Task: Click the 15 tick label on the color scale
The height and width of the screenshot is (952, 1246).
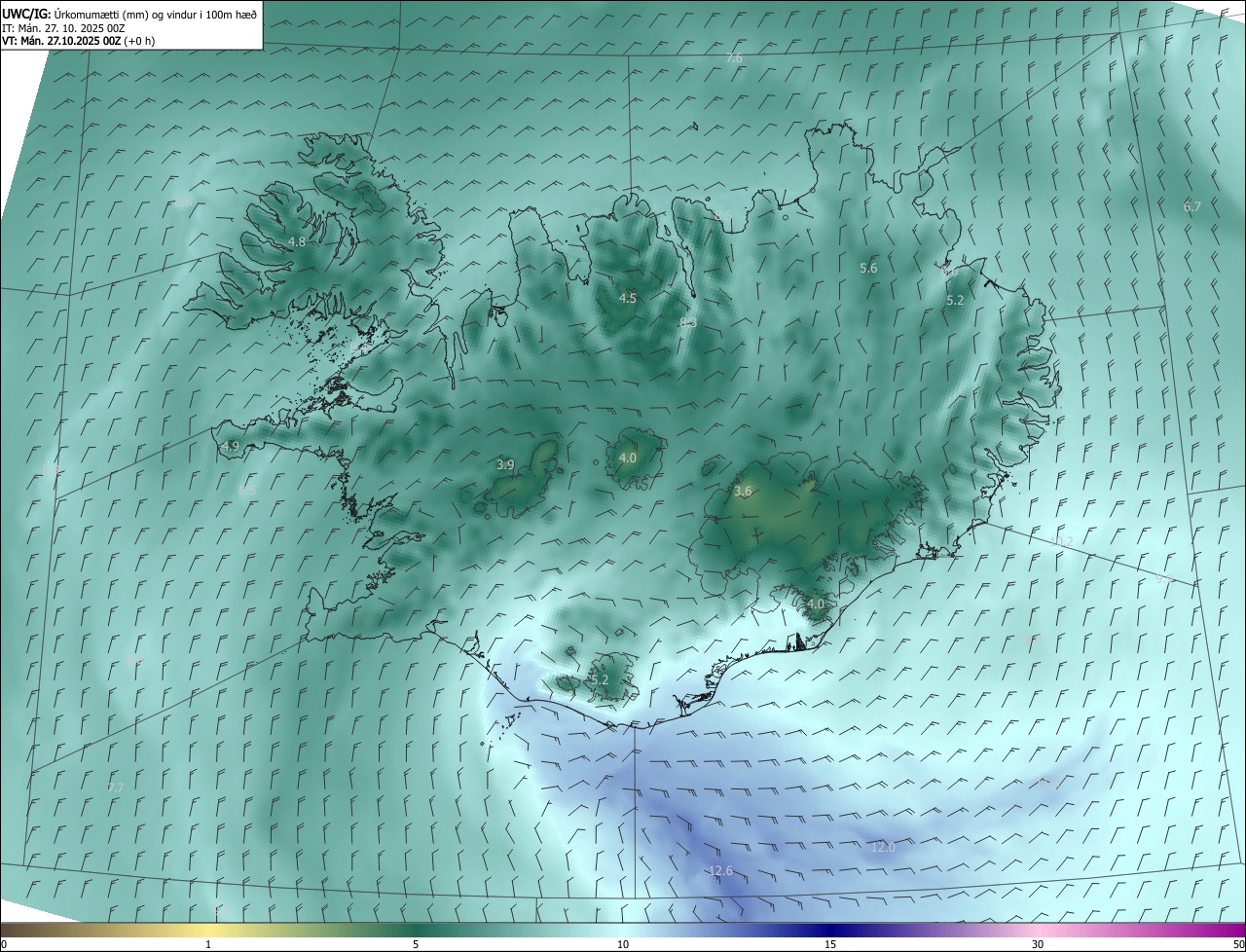Action: (x=830, y=944)
